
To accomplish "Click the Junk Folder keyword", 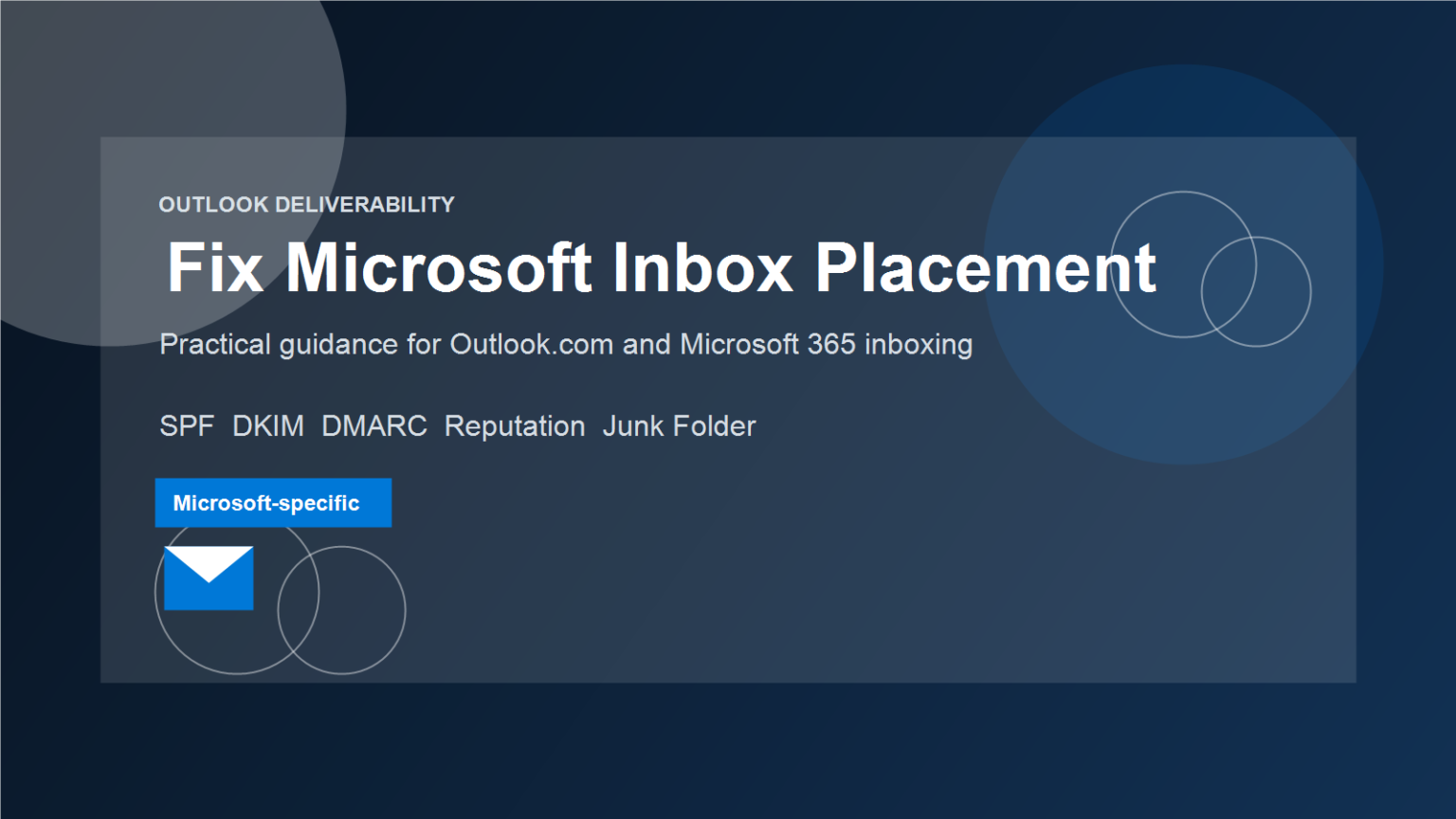I will pyautogui.click(x=680, y=427).
